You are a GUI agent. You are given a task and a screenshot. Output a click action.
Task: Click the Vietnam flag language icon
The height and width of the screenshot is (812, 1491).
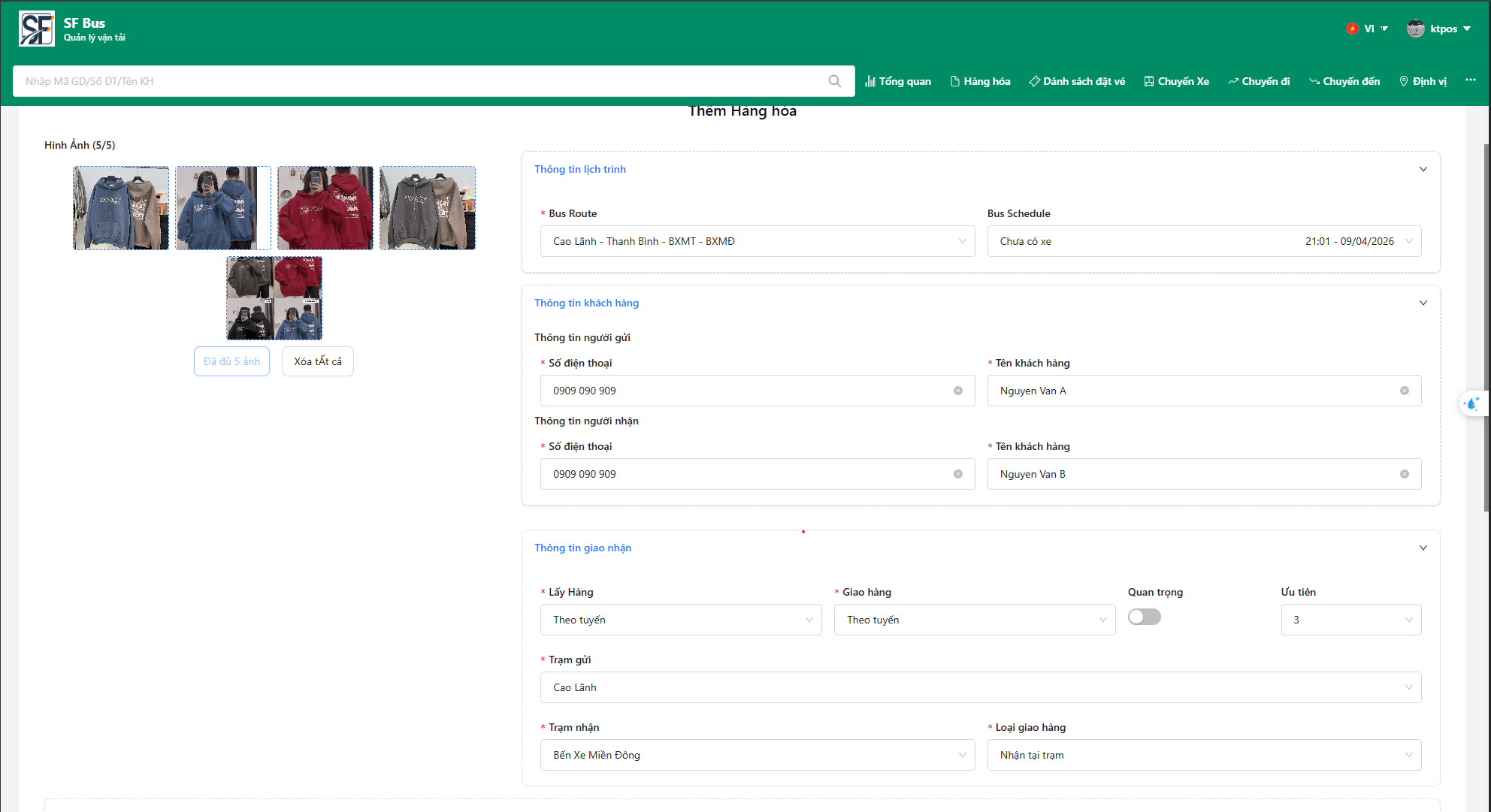pos(1352,29)
